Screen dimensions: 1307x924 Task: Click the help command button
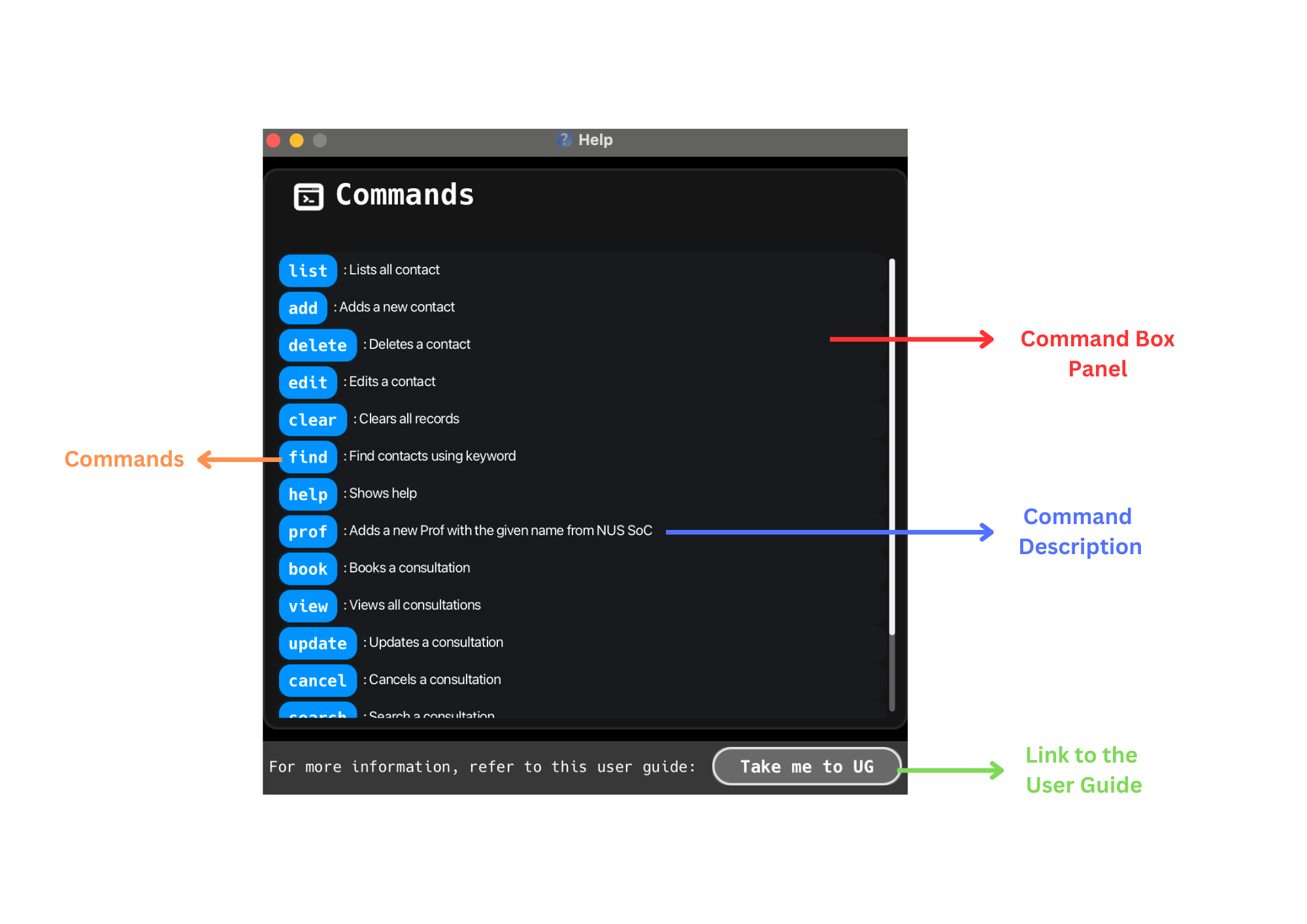(x=309, y=493)
